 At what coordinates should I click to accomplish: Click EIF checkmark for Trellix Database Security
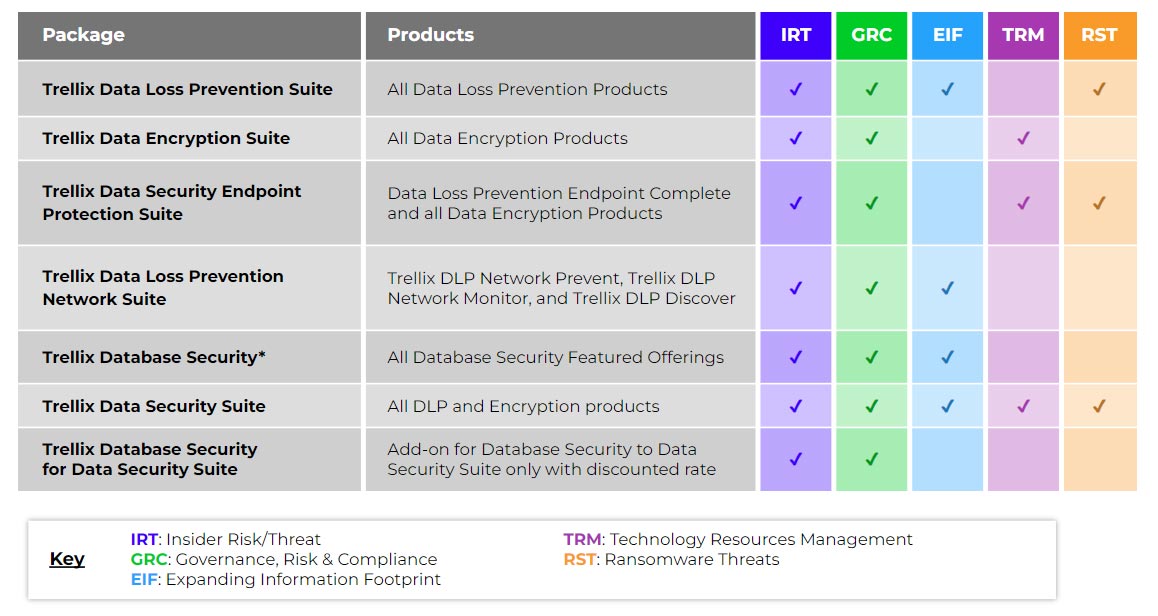pos(947,357)
